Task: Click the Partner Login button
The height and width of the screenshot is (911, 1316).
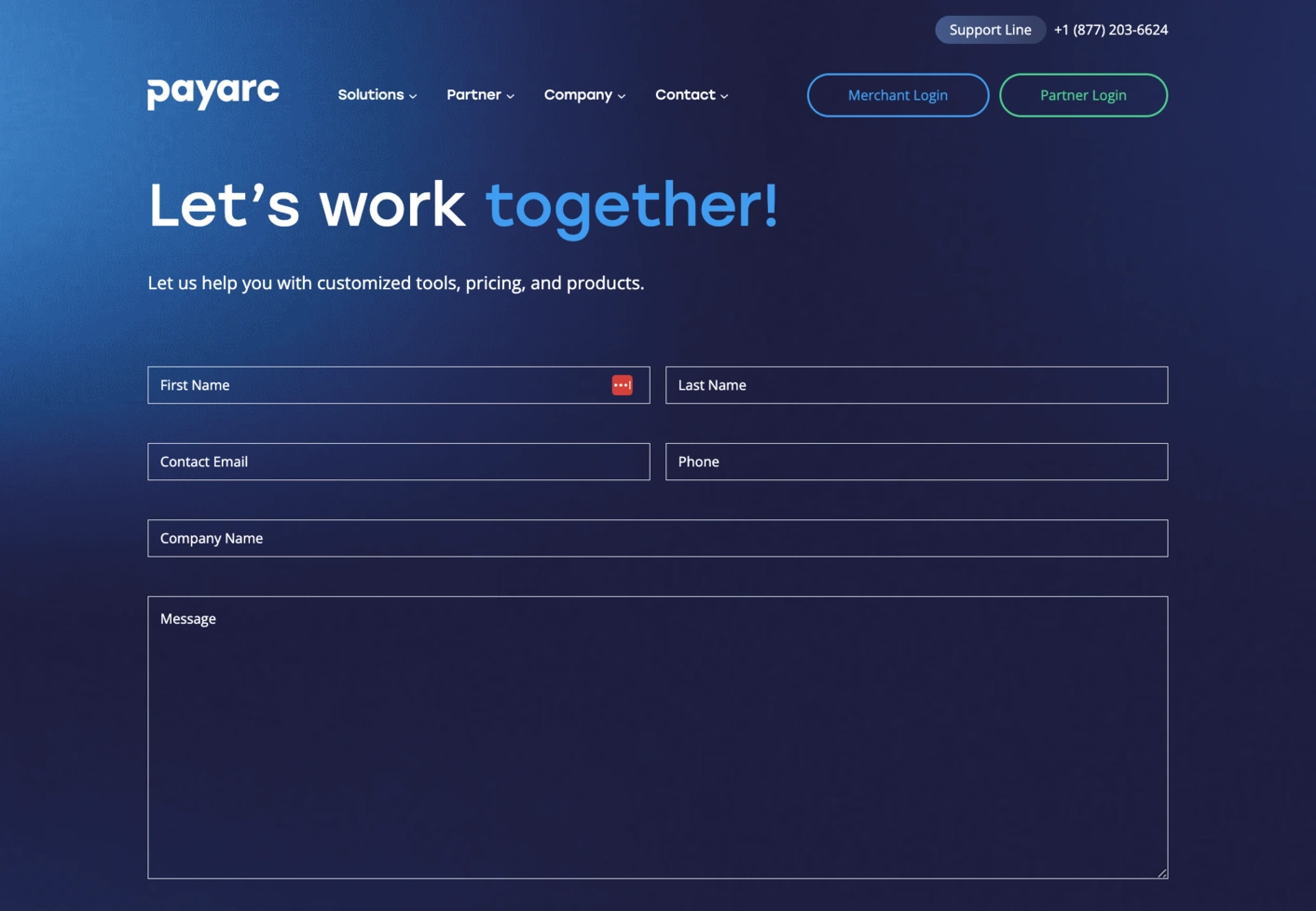Action: [1083, 95]
